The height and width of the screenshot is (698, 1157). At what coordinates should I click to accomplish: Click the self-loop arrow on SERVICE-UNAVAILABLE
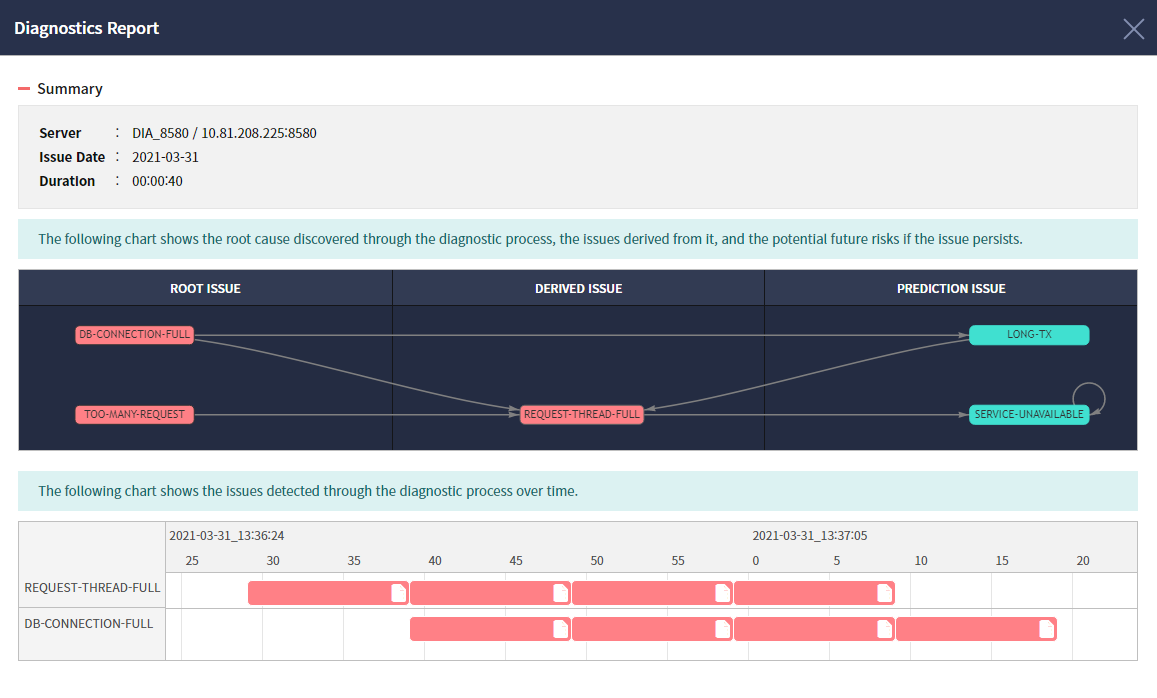(1091, 397)
